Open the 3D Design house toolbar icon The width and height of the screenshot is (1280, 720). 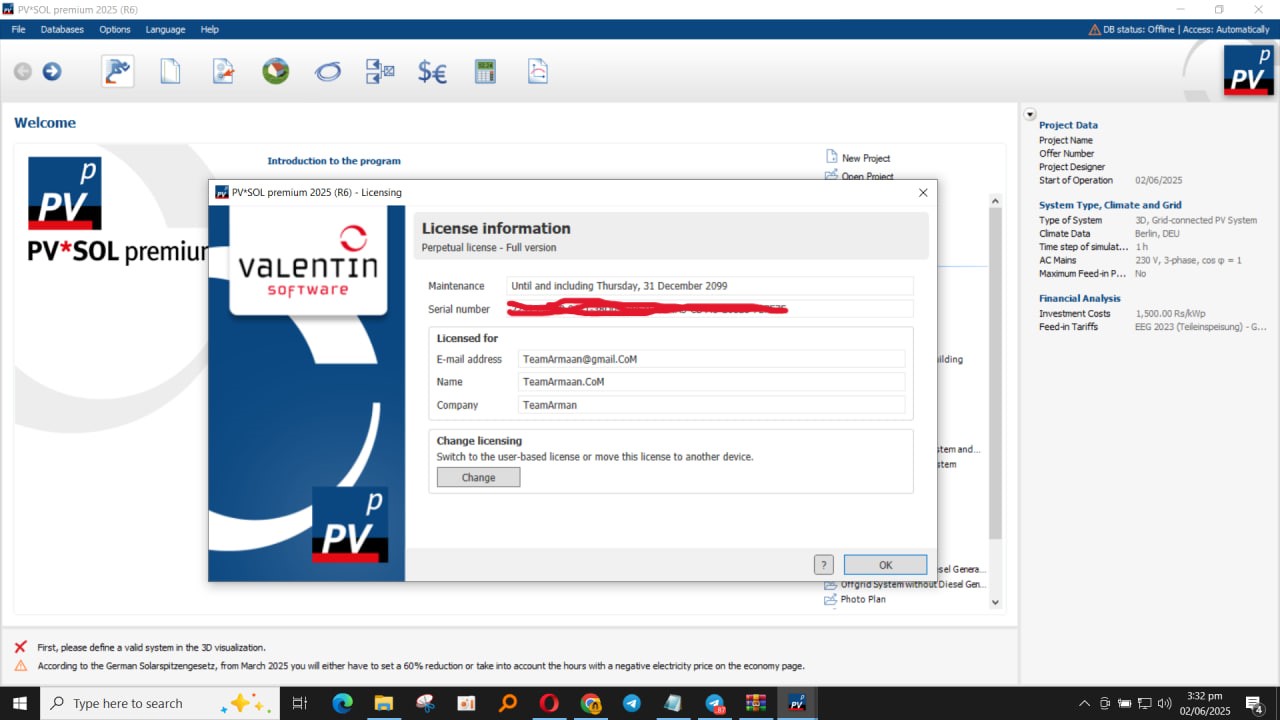[276, 71]
